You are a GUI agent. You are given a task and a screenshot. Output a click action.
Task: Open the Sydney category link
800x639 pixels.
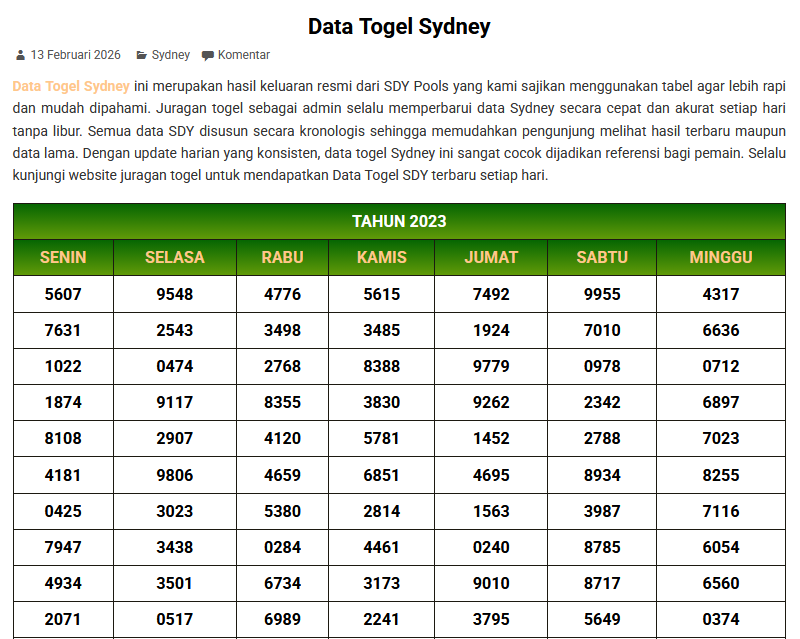point(170,55)
